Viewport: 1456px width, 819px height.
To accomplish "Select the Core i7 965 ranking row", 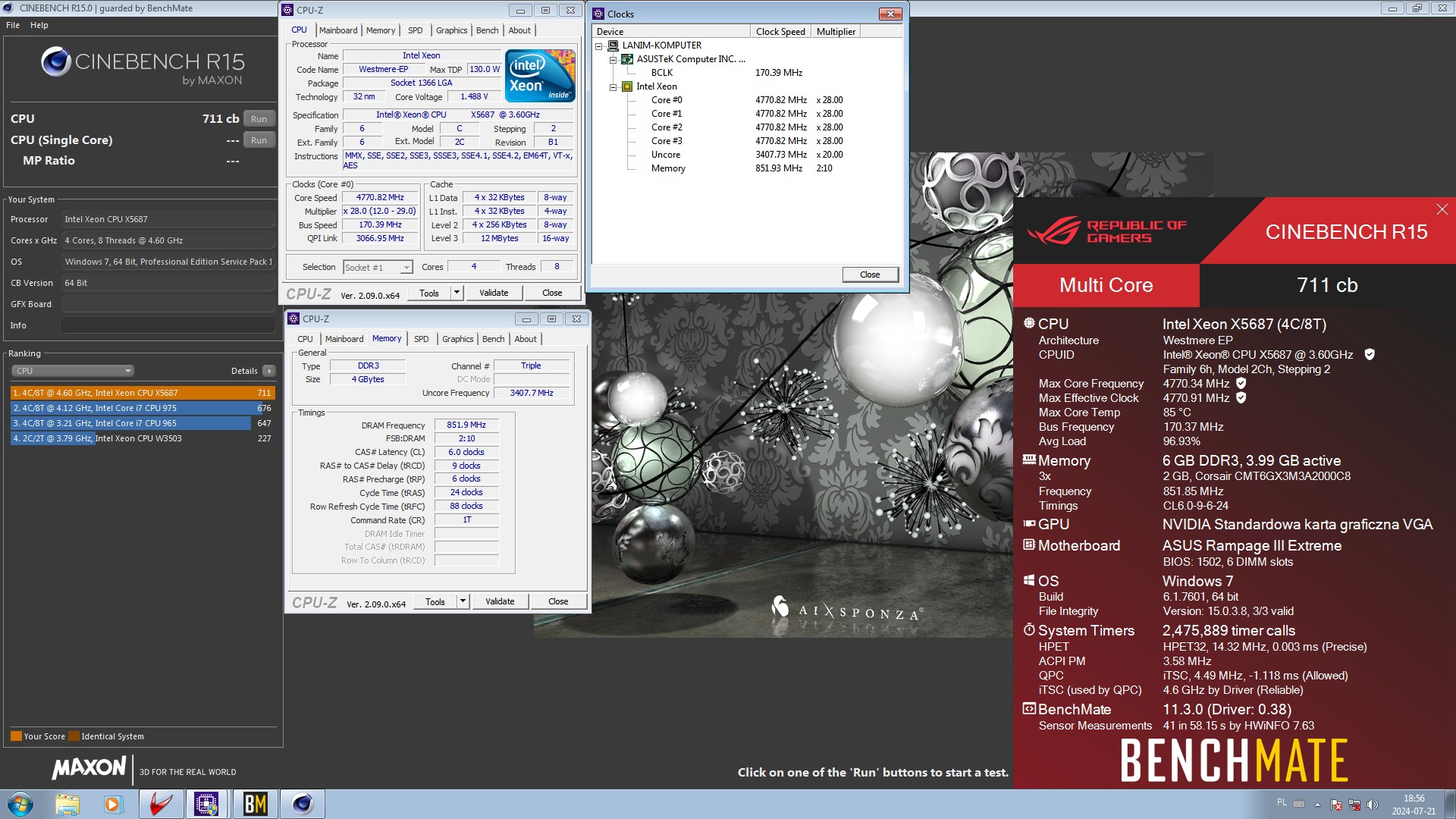I will click(142, 423).
